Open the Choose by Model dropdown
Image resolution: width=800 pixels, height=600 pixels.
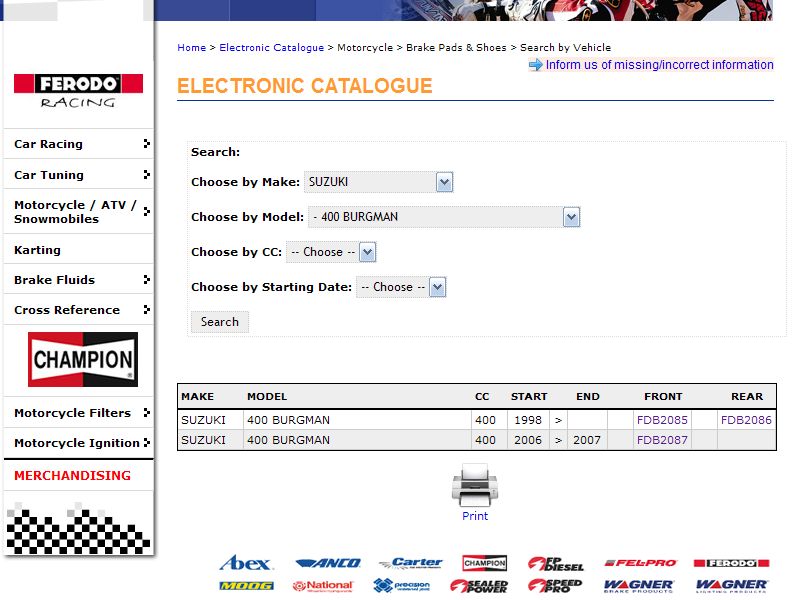pyautogui.click(x=444, y=217)
